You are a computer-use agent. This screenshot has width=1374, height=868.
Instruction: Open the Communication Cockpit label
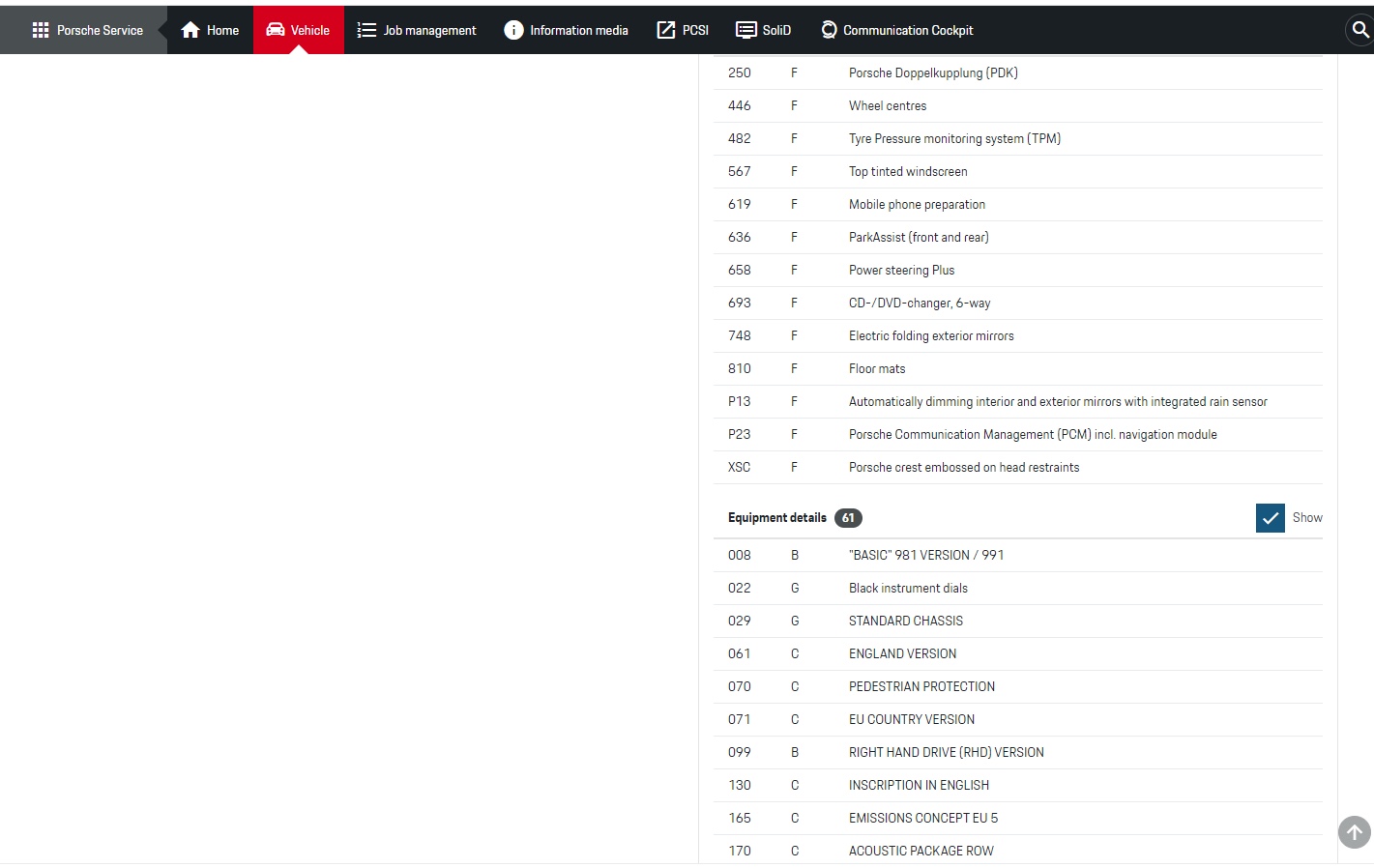click(x=908, y=30)
